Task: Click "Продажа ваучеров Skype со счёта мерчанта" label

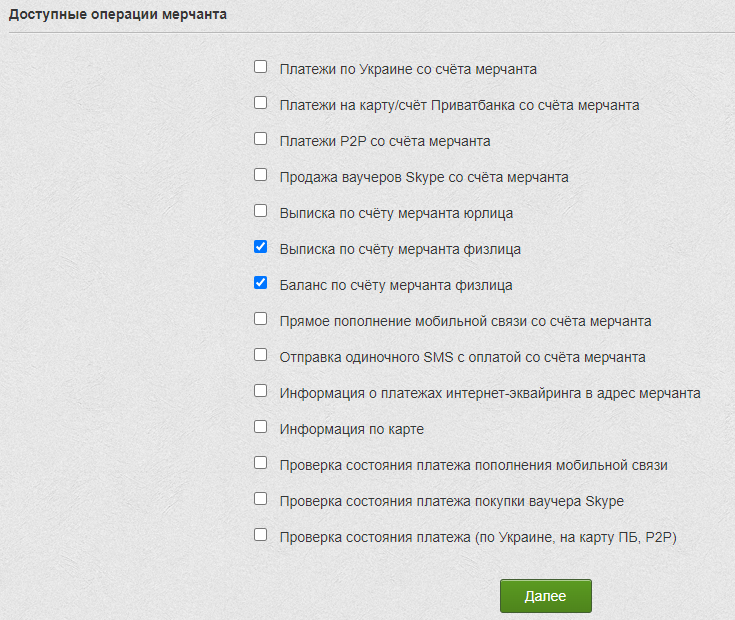Action: coord(425,177)
